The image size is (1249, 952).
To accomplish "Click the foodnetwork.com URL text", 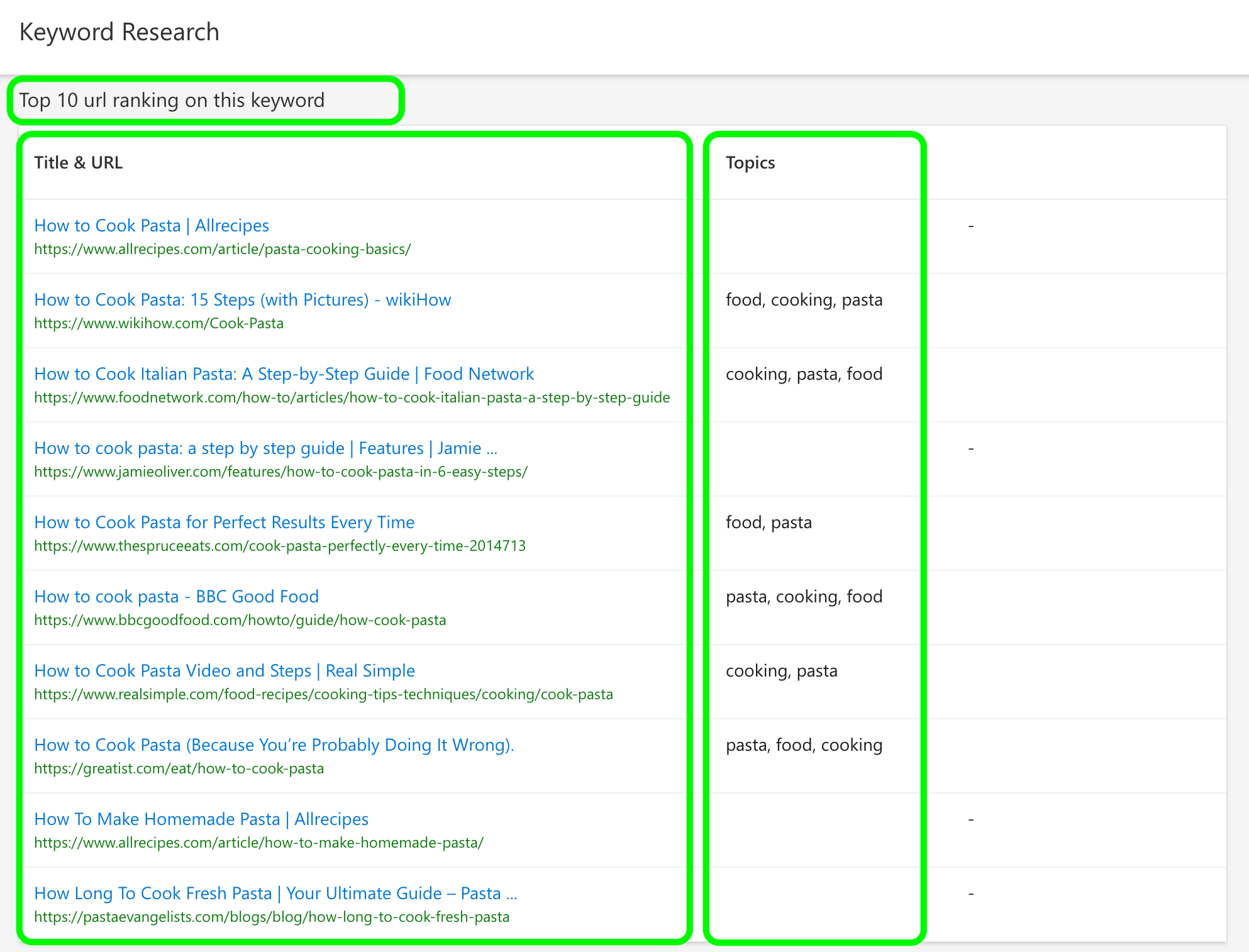I will pos(352,397).
